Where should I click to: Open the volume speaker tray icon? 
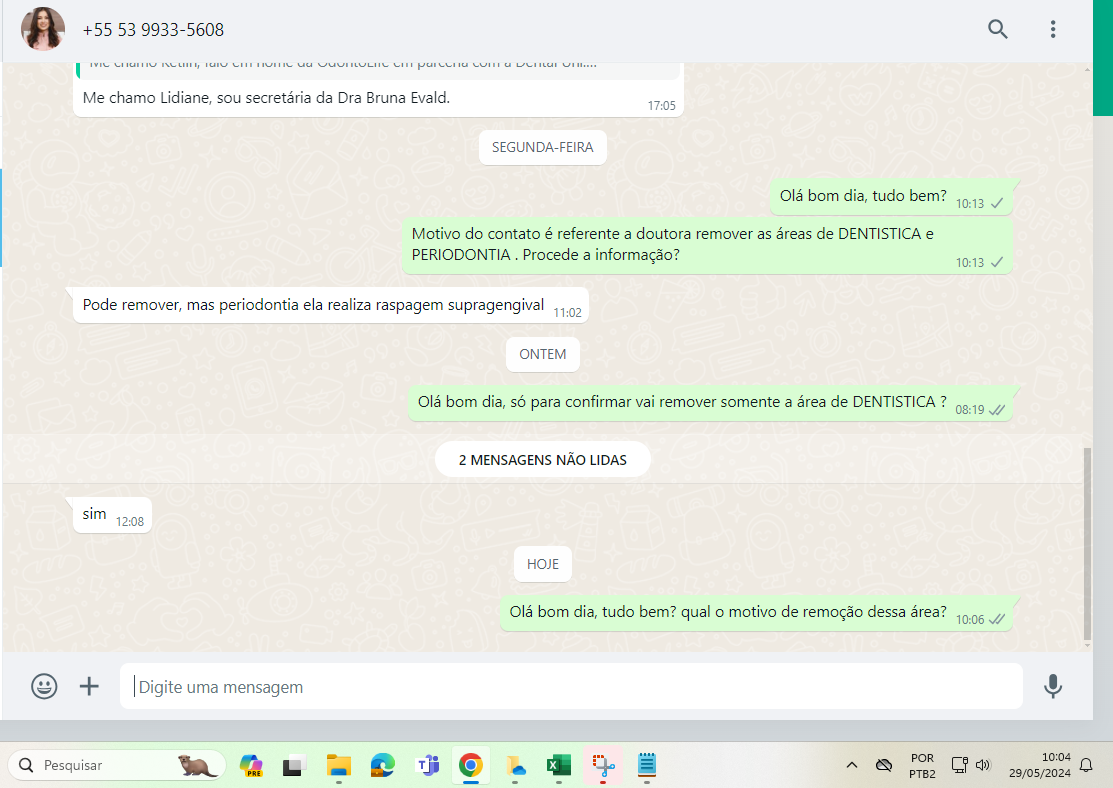983,765
